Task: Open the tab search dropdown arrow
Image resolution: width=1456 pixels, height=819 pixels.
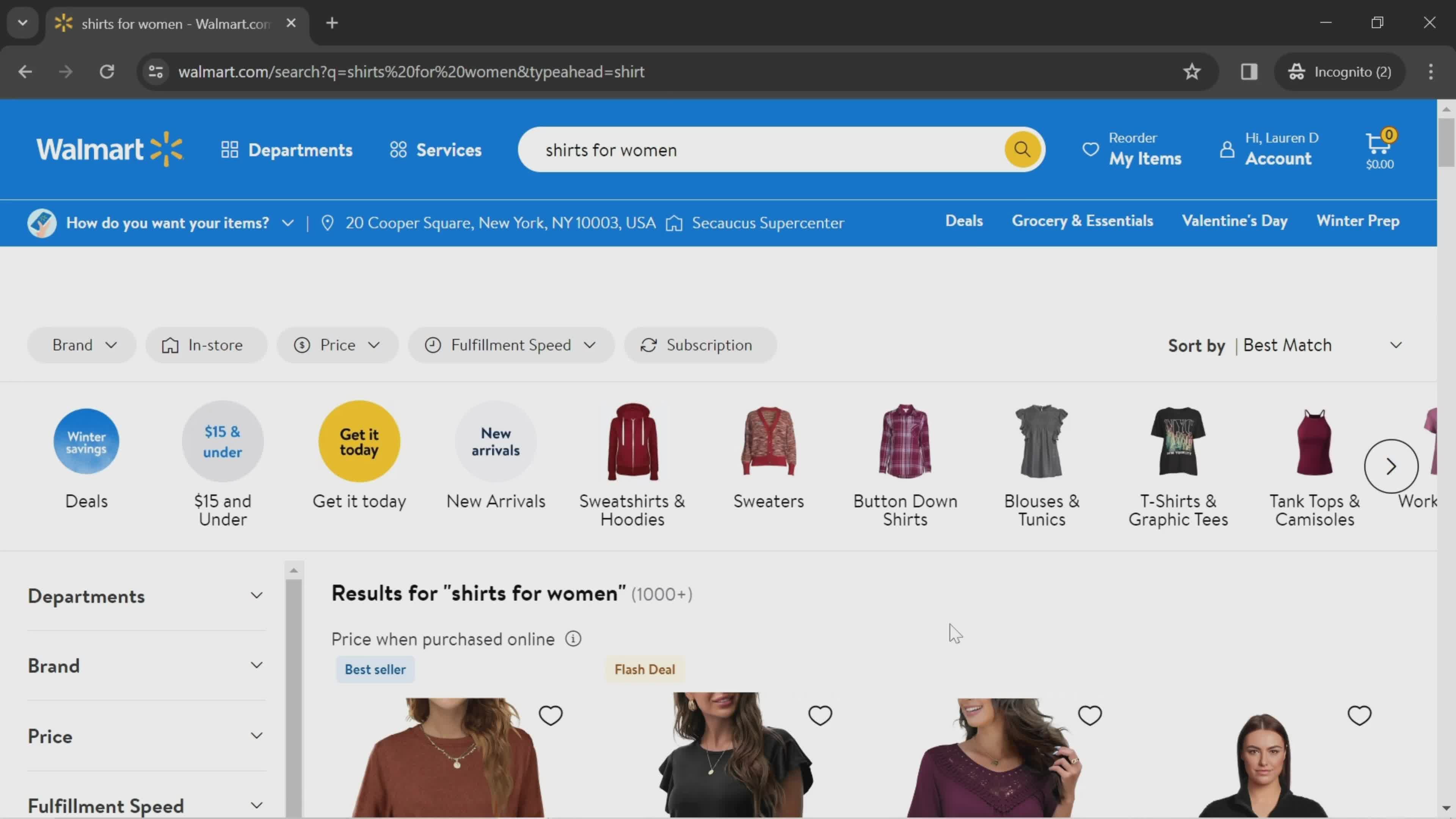Action: [23, 23]
